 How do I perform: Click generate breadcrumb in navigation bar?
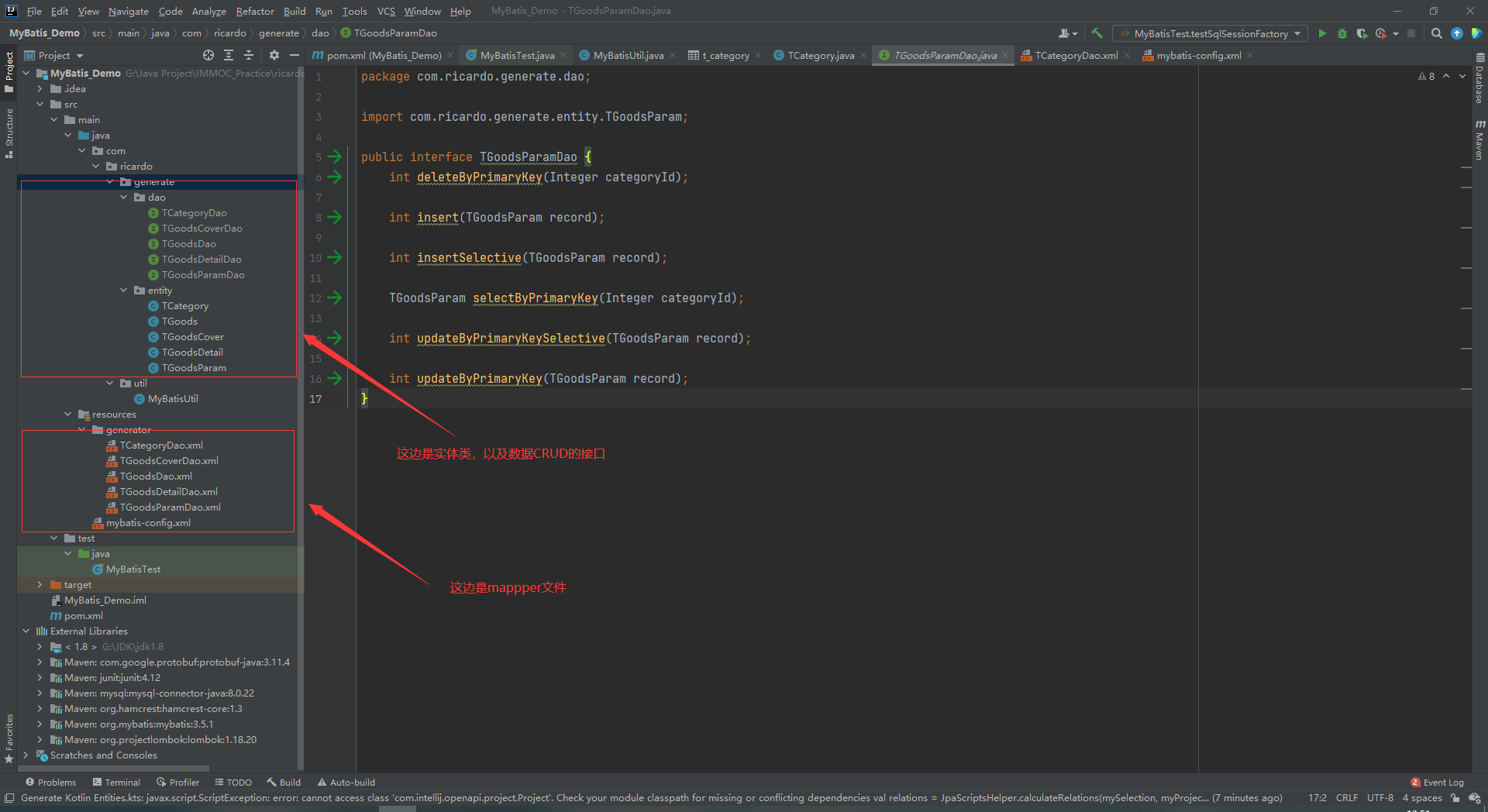coord(279,33)
